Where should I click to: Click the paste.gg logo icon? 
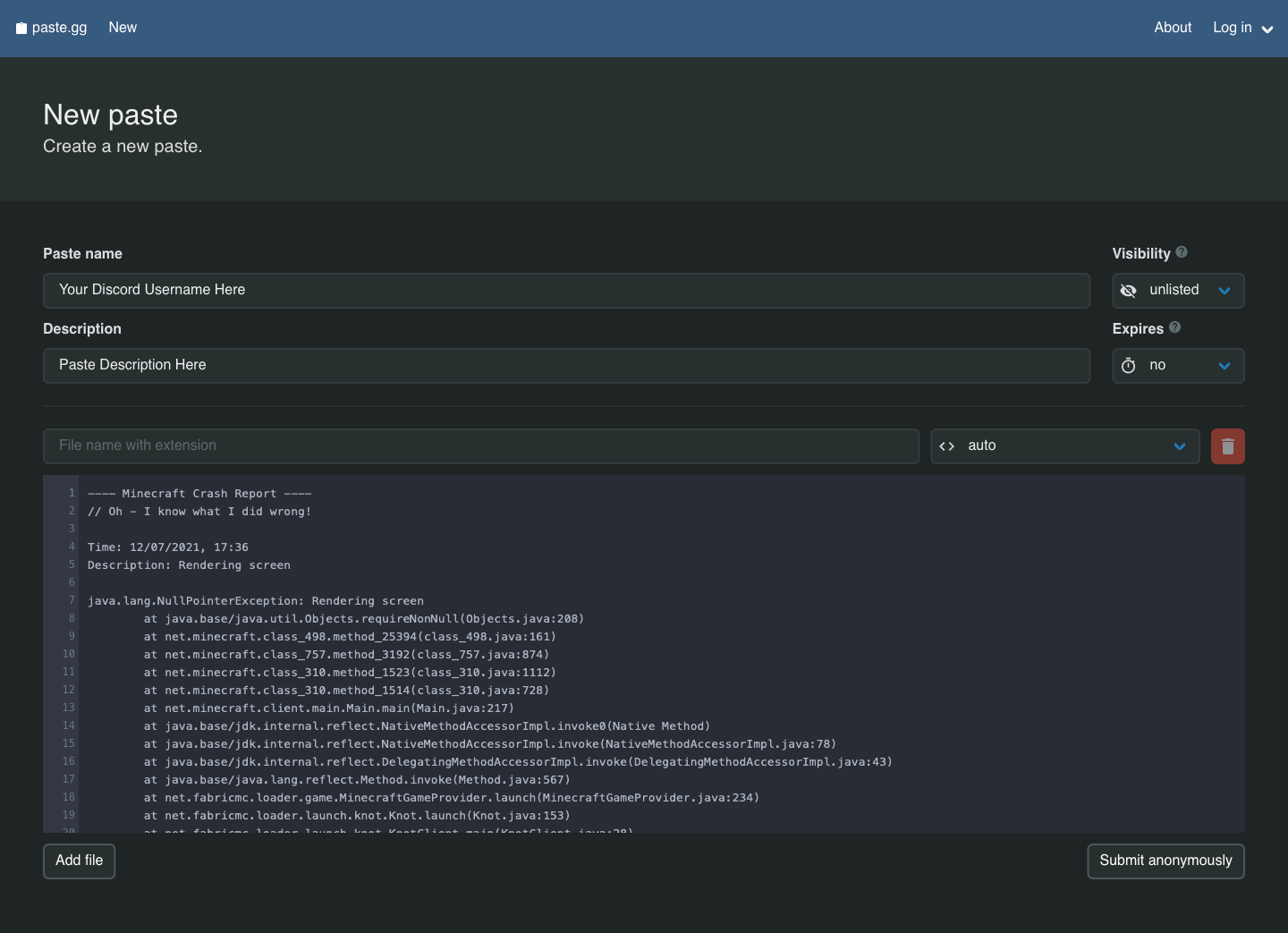pos(20,28)
